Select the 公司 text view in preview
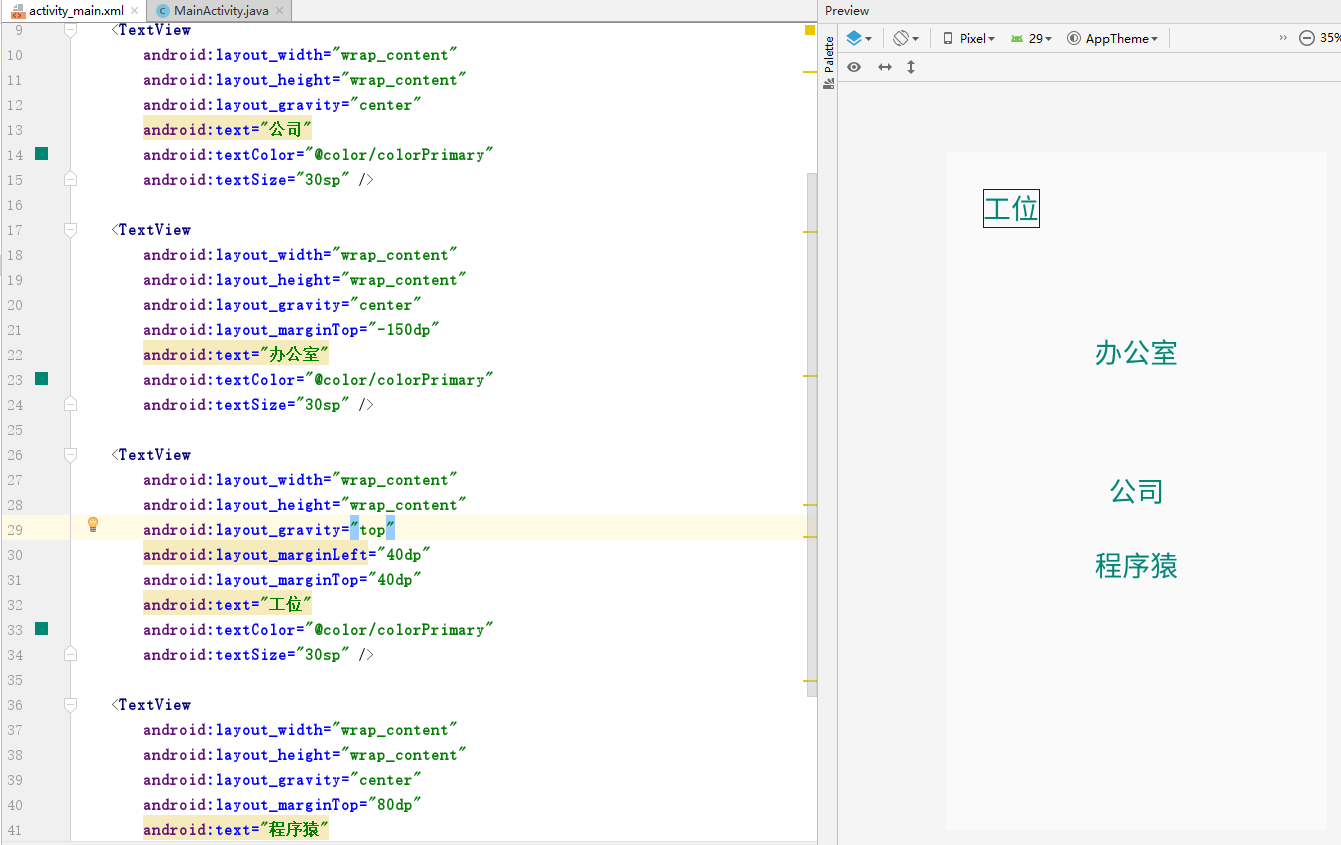1341x845 pixels. (x=1136, y=491)
